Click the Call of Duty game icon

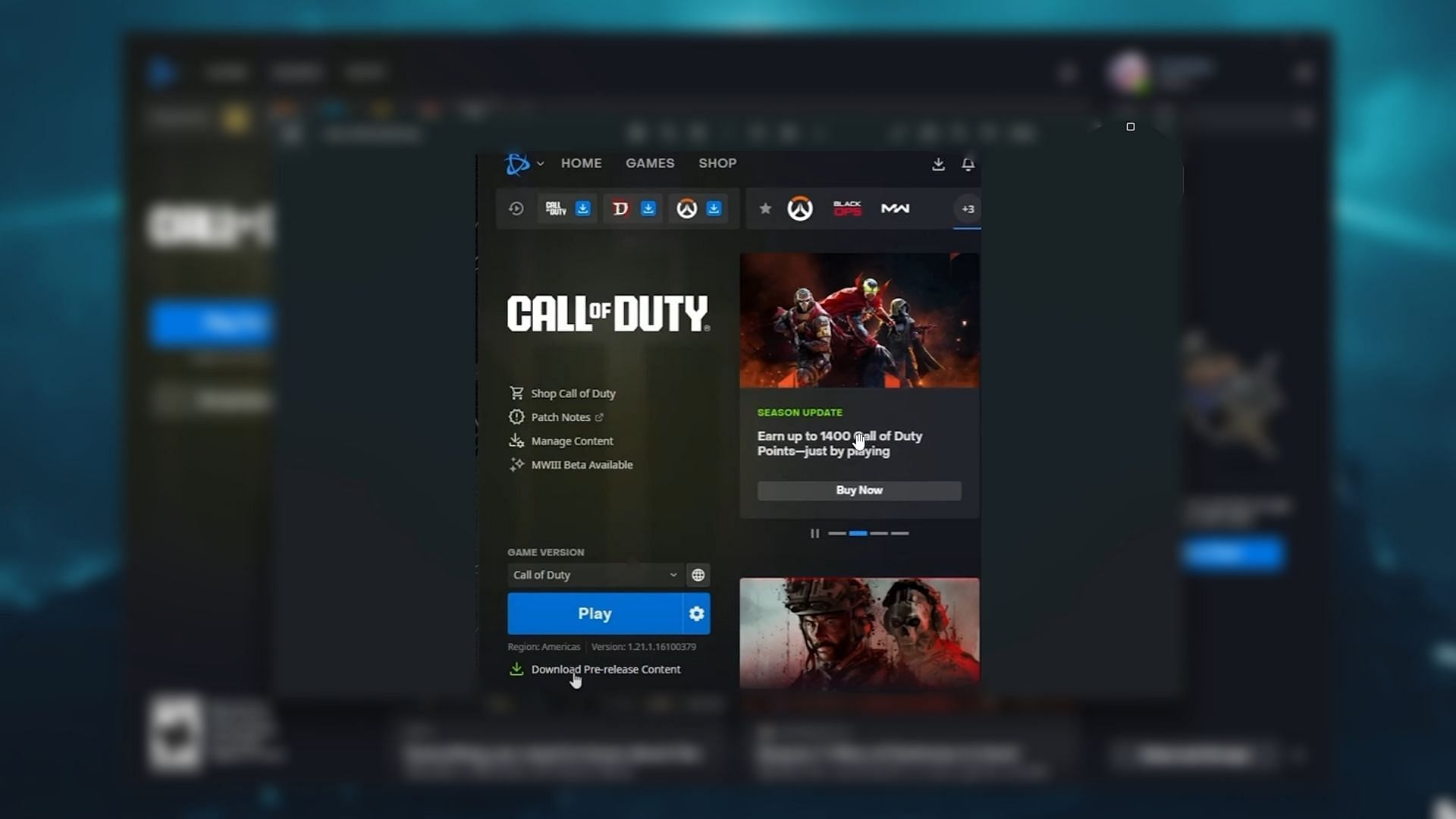[555, 208]
